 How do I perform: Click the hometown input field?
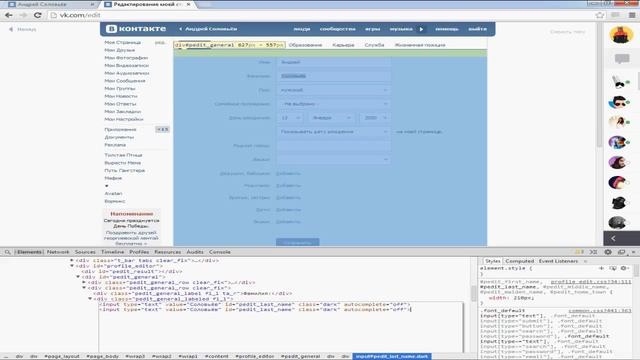click(x=333, y=145)
